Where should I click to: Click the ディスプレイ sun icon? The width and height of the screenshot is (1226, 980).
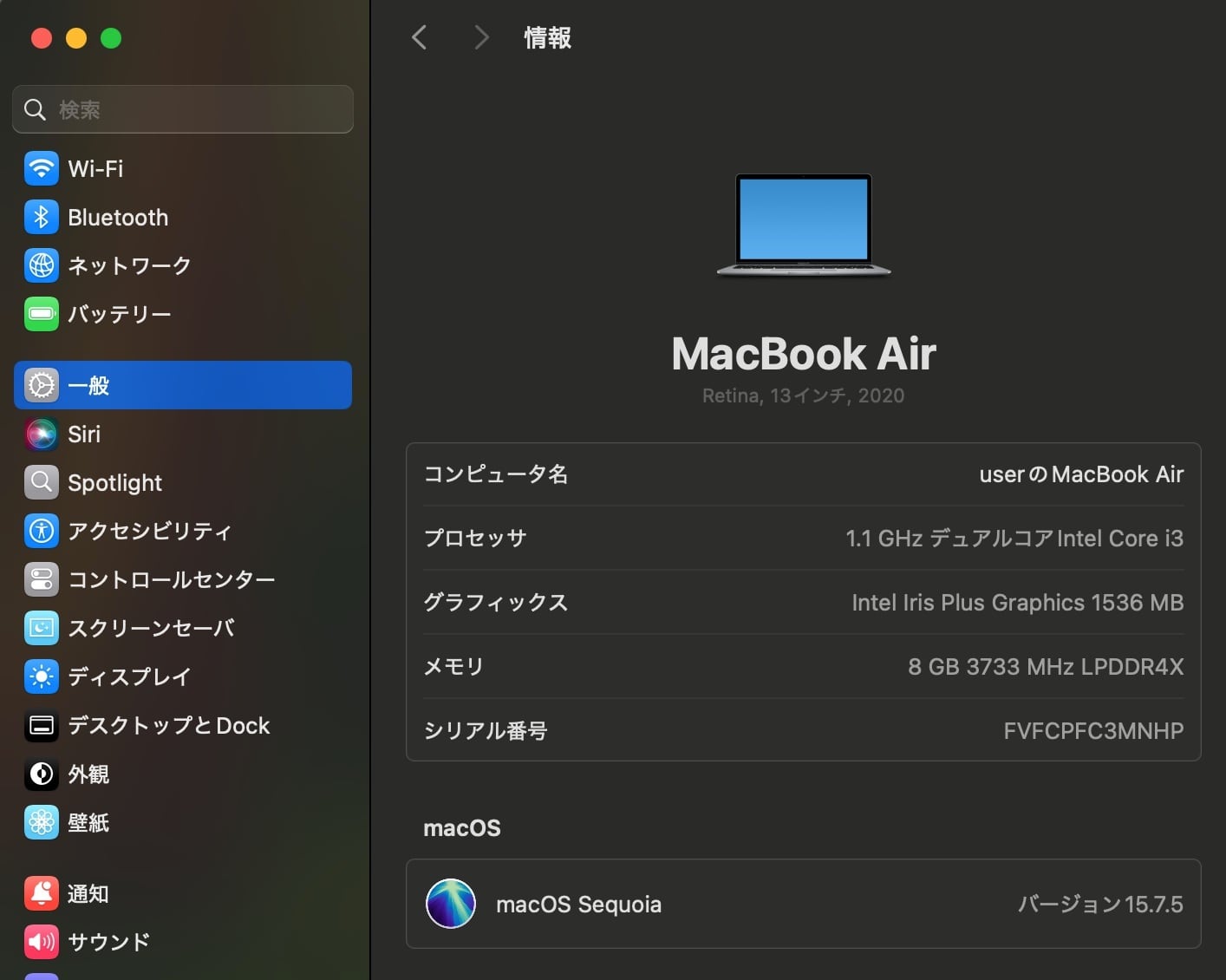pyautogui.click(x=42, y=676)
